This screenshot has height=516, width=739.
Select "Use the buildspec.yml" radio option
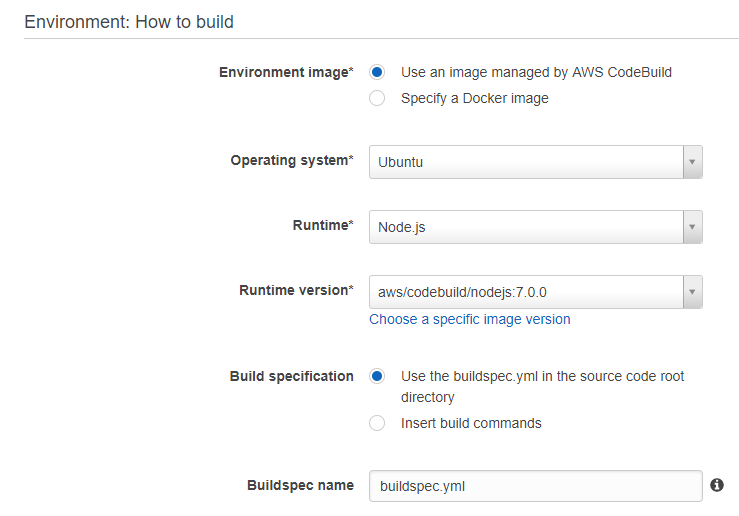(377, 376)
